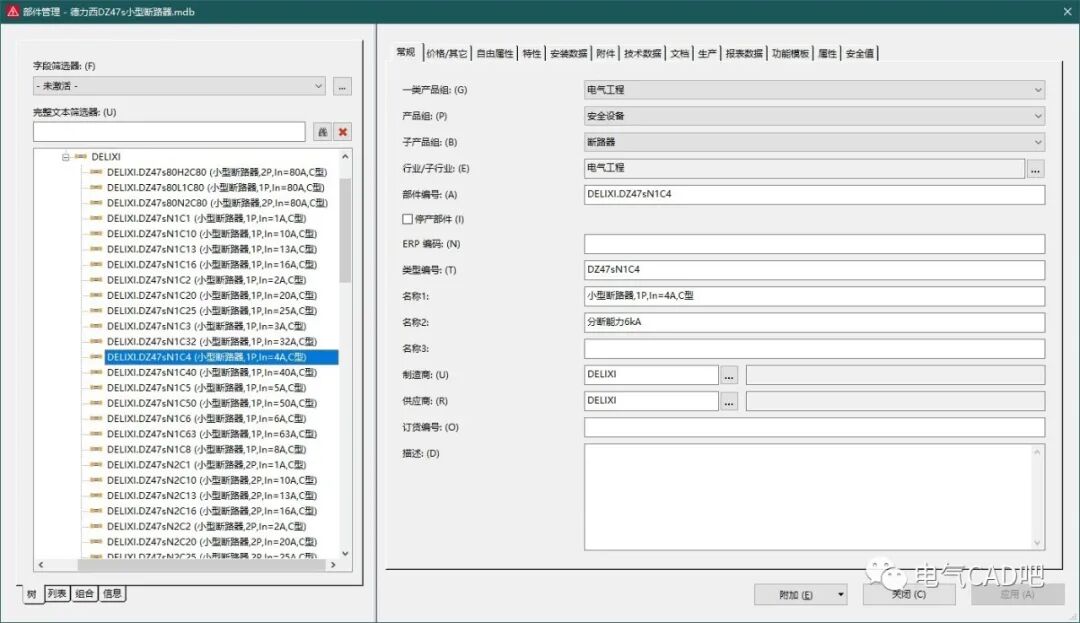Switch to the 列表 view tab
This screenshot has width=1080, height=623.
pyautogui.click(x=56, y=593)
